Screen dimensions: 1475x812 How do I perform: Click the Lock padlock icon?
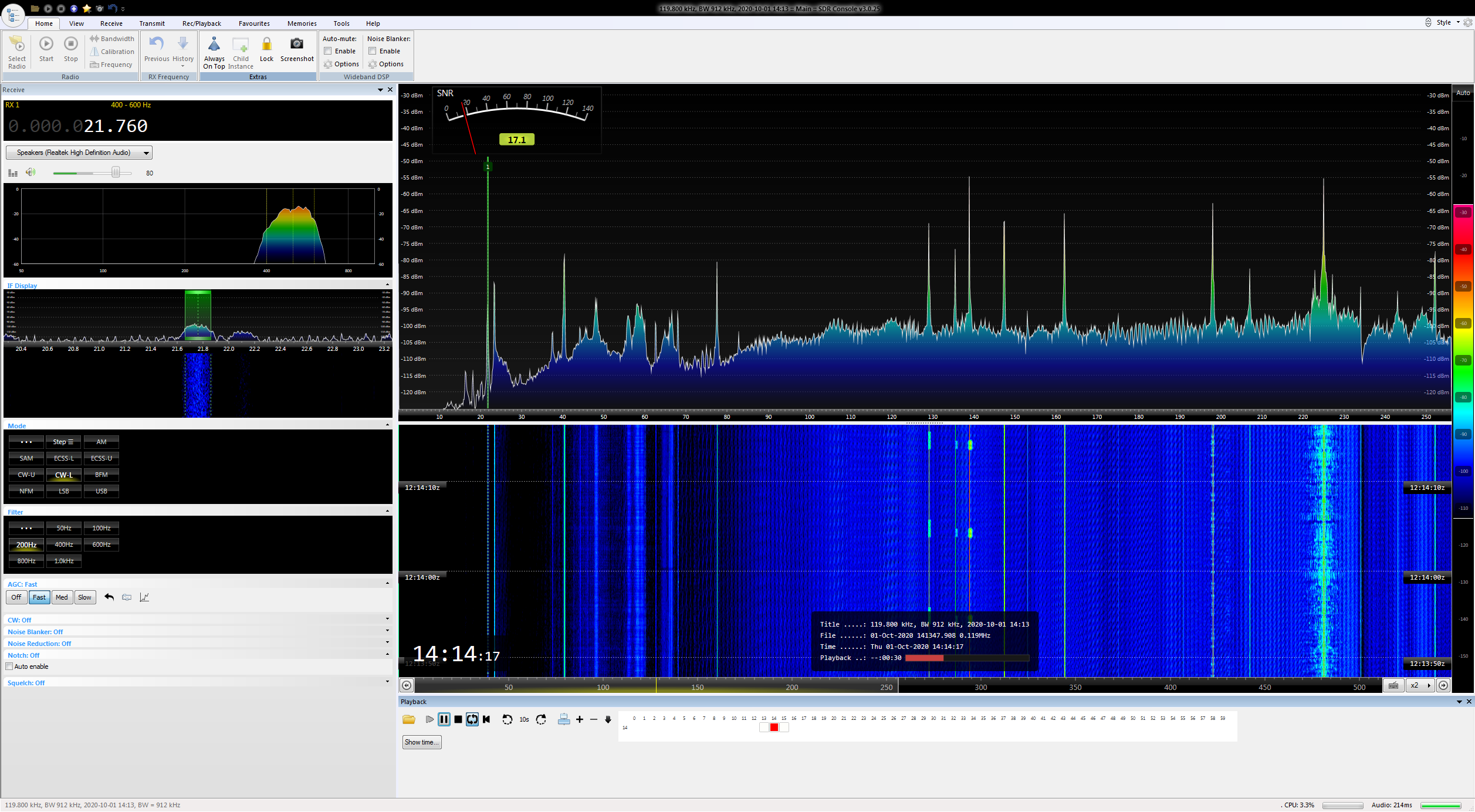266,44
